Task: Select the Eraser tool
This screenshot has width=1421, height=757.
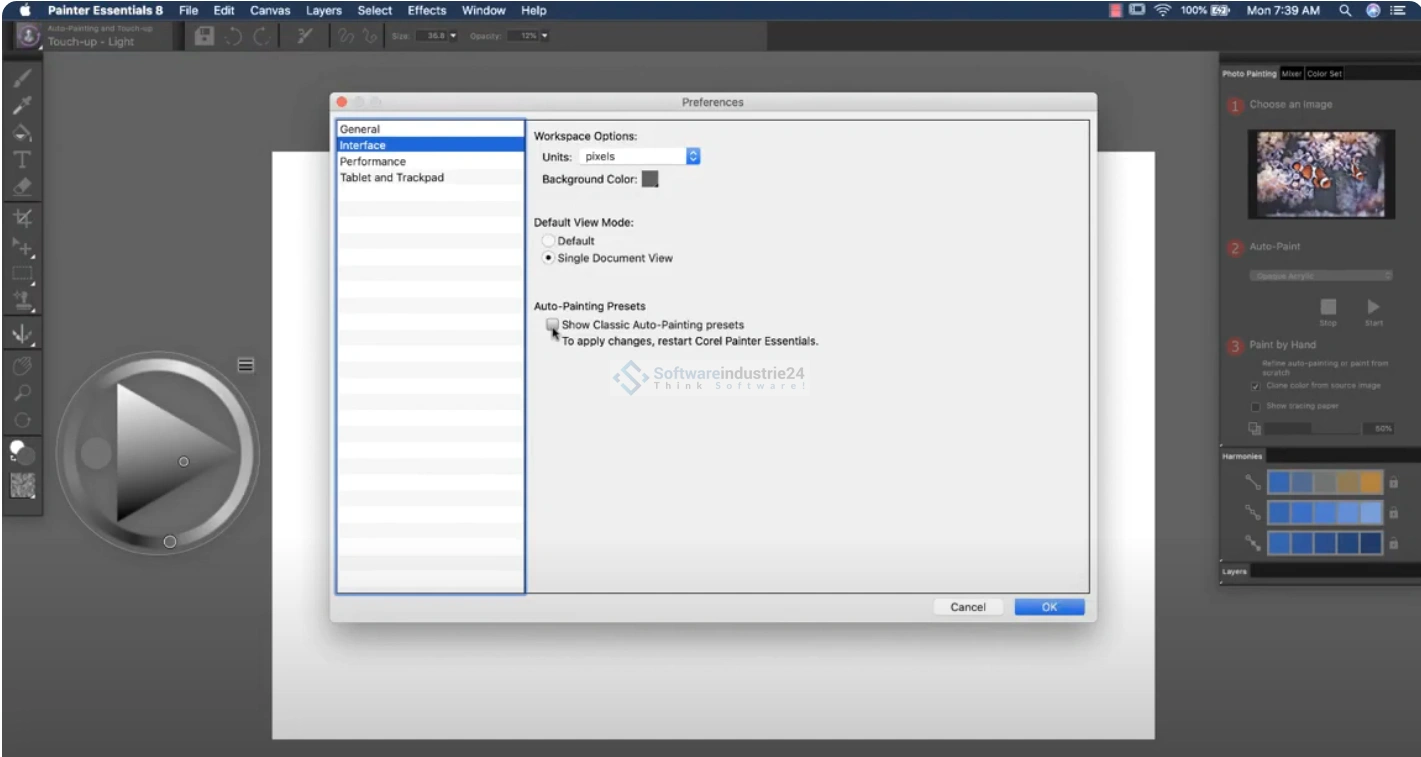Action: (22, 187)
